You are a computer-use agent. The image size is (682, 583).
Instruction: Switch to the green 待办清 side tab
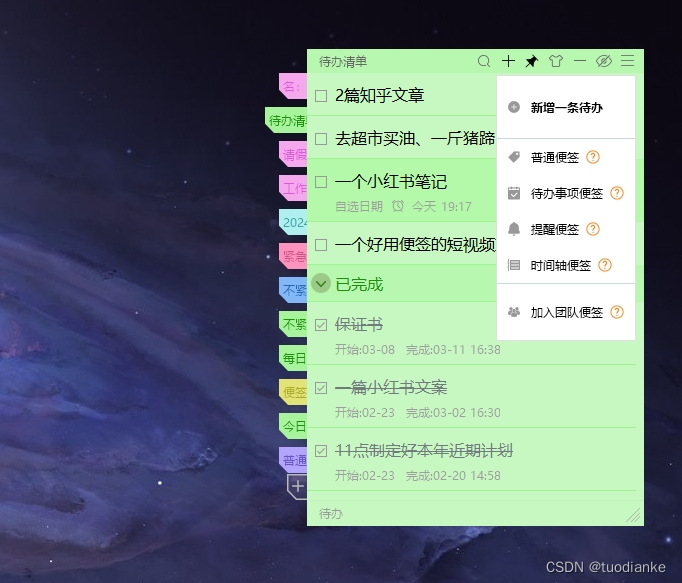click(286, 120)
